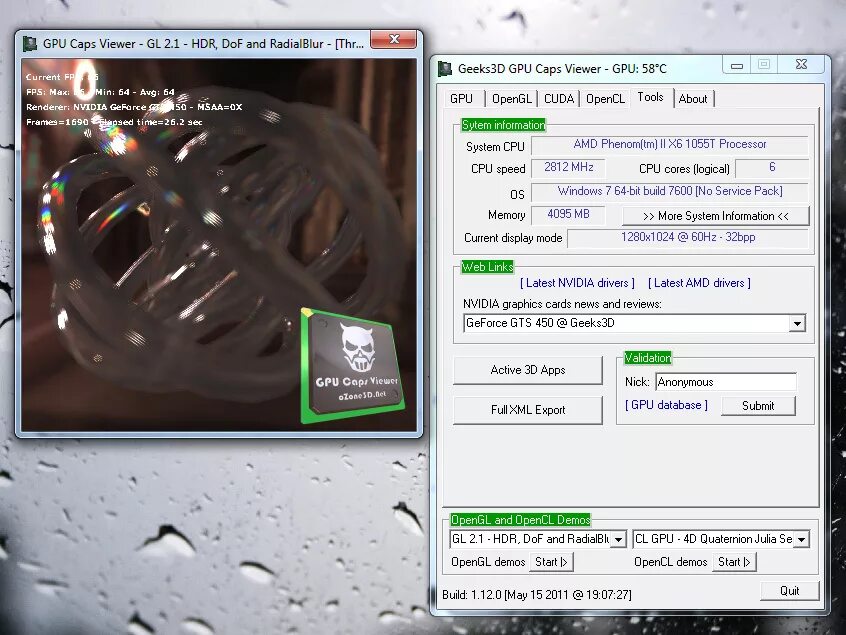Click the Quit button
The width and height of the screenshot is (846, 635).
790,591
